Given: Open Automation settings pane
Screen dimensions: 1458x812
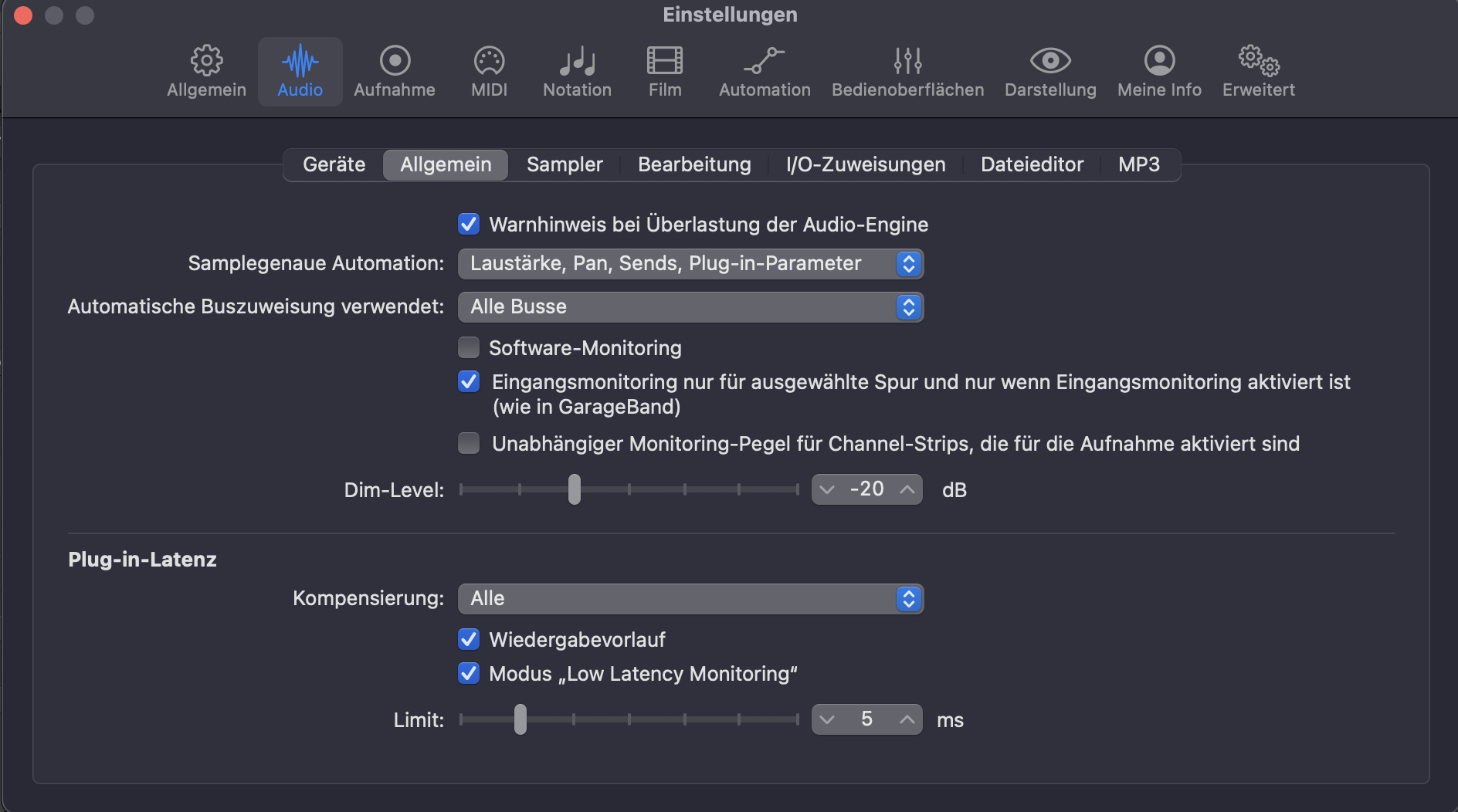Looking at the screenshot, I should click(765, 71).
